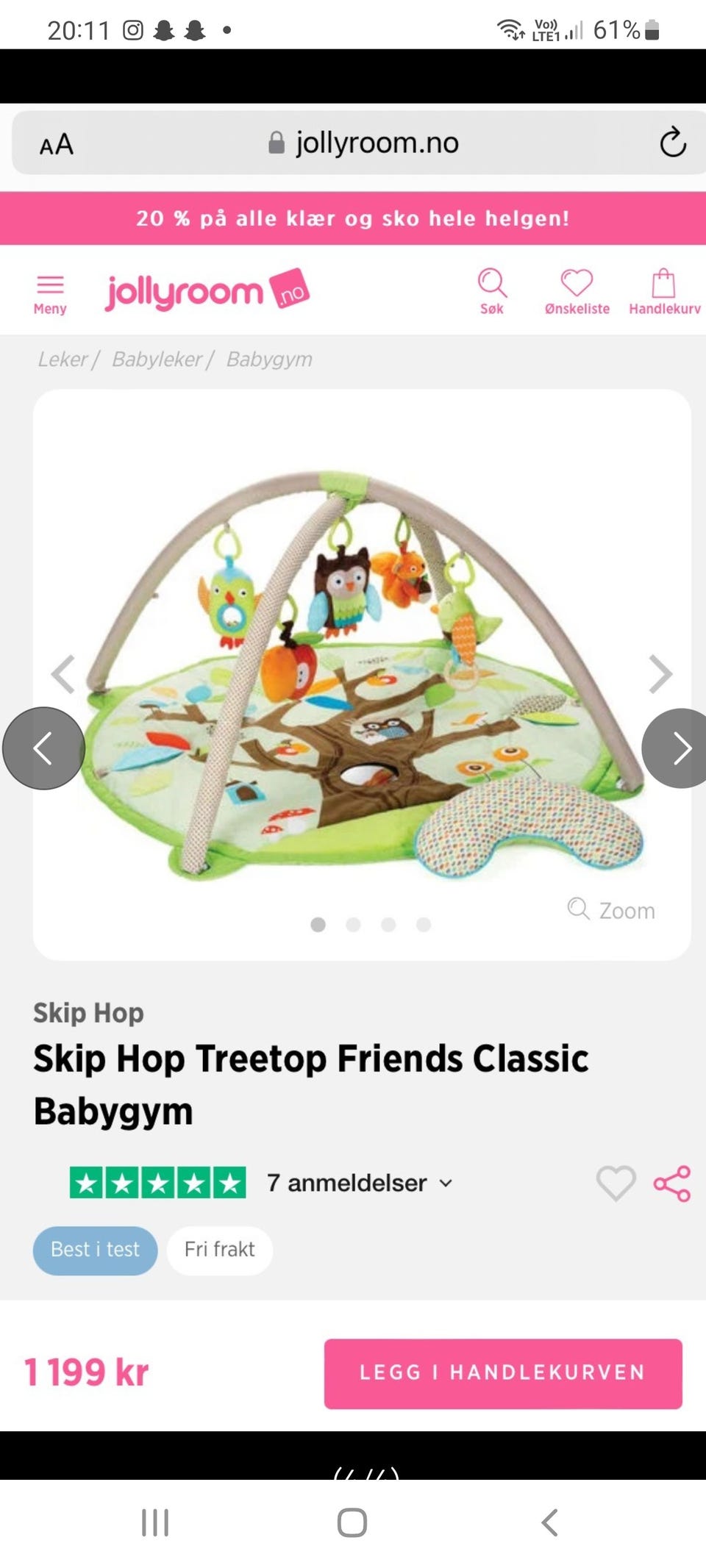Tap the AA text size control
706x1568 pixels.
[x=57, y=144]
